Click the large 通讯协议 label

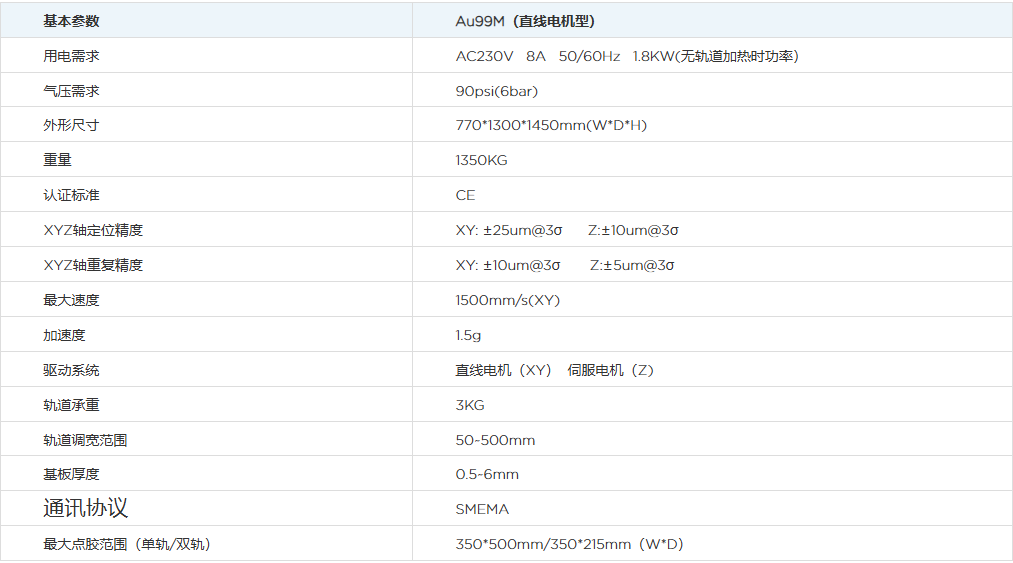click(85, 508)
